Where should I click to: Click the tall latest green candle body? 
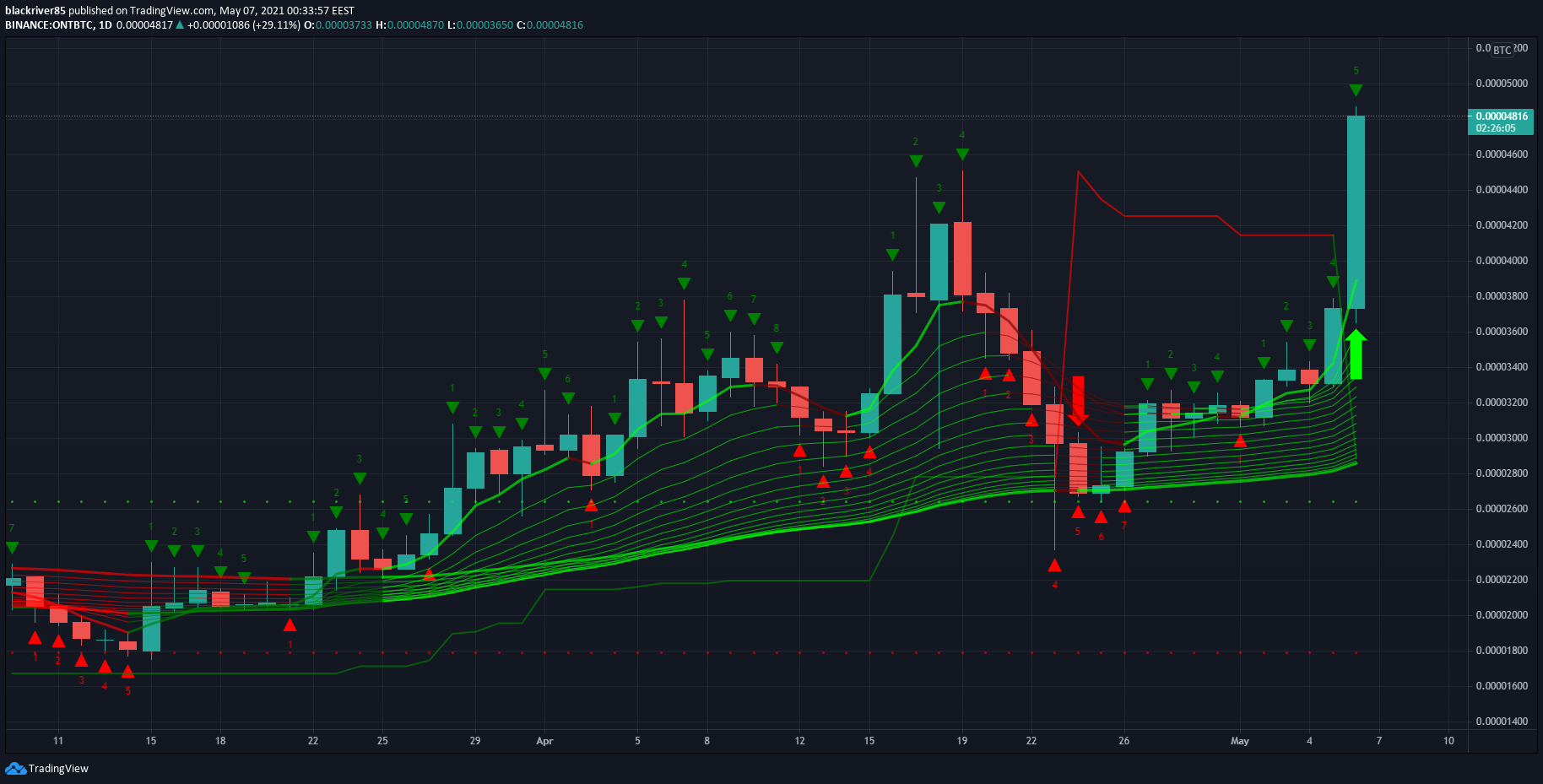coord(1356,212)
